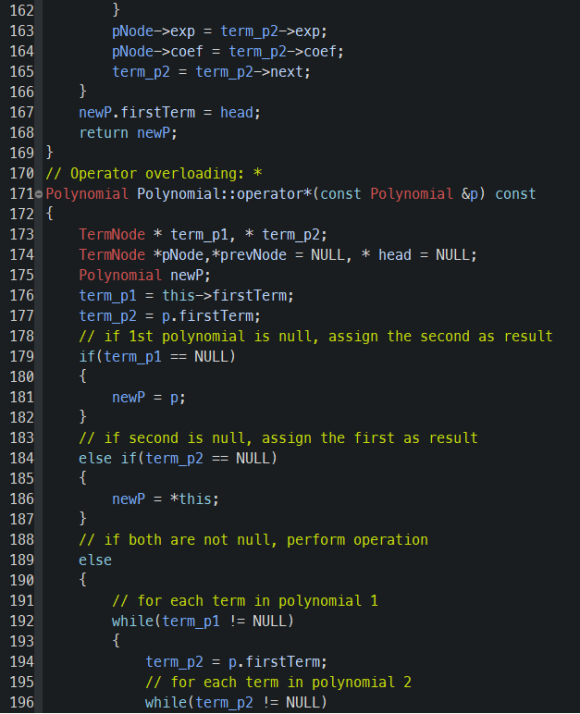Image resolution: width=580 pixels, height=714 pixels.
Task: Click 'newP = *this;' statement
Action: [165, 499]
